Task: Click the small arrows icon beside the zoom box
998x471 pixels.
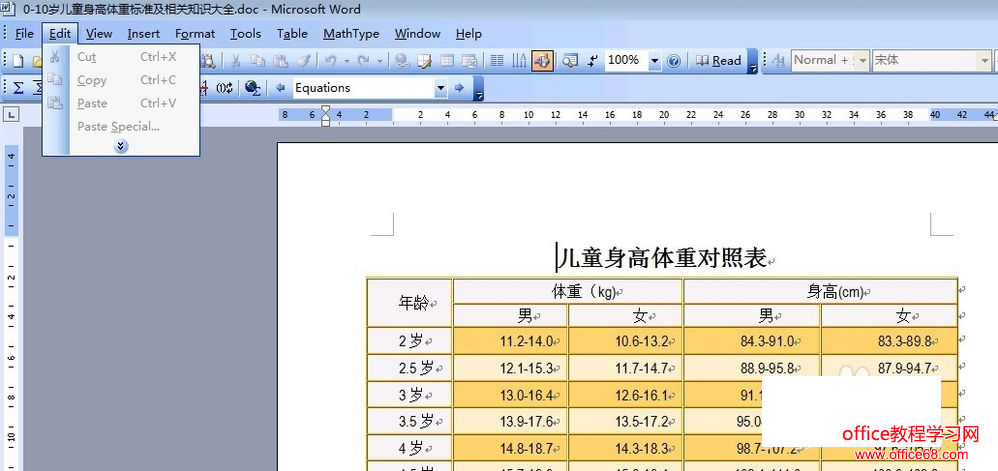Action: tap(593, 61)
